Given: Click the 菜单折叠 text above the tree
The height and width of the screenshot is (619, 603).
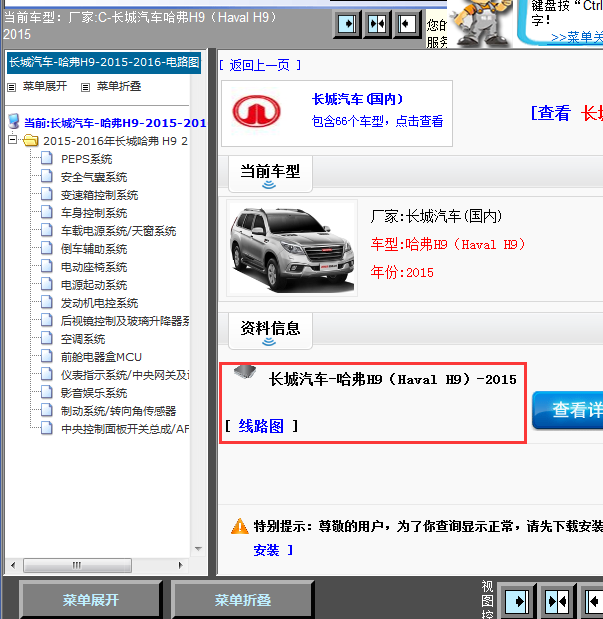Looking at the screenshot, I should [119, 86].
